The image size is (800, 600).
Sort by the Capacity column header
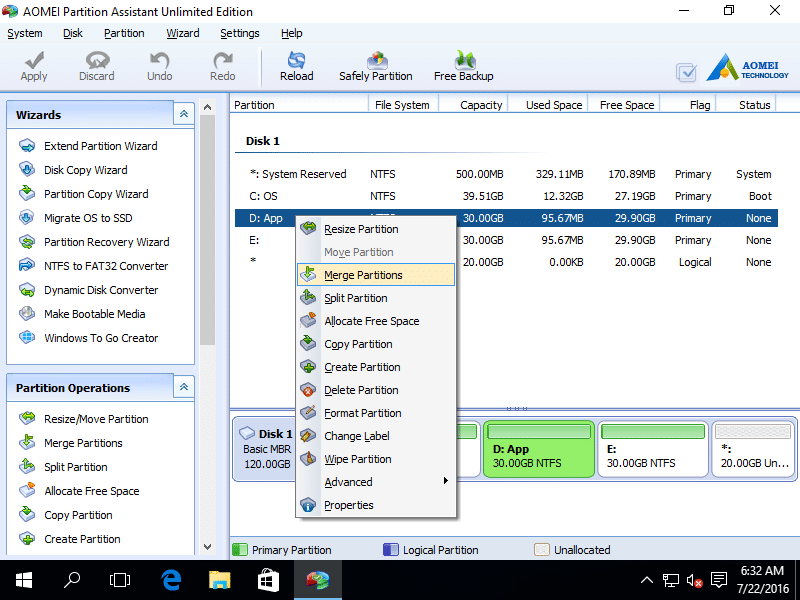click(473, 105)
